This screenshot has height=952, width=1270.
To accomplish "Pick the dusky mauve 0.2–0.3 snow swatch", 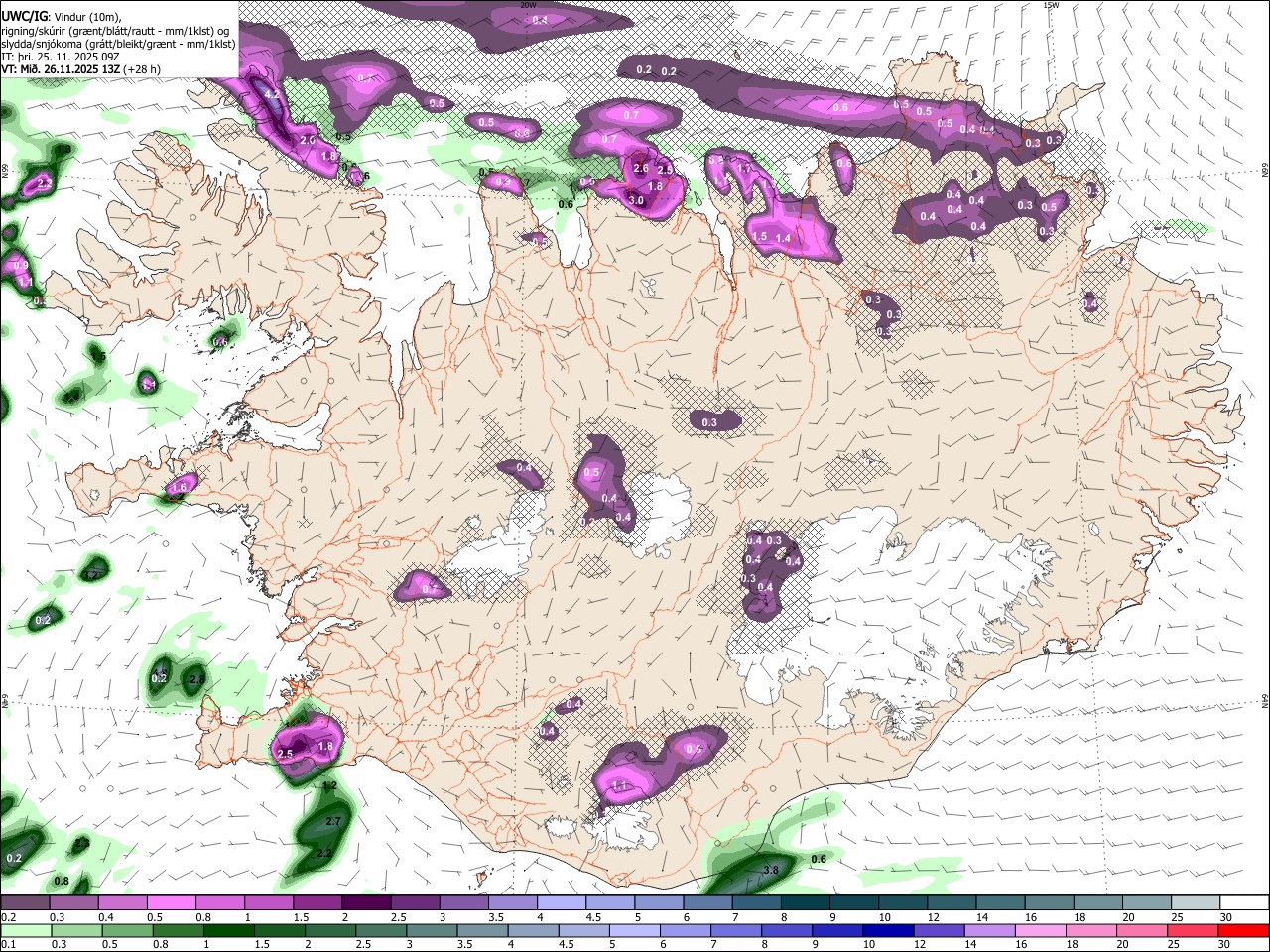I will tap(25, 902).
